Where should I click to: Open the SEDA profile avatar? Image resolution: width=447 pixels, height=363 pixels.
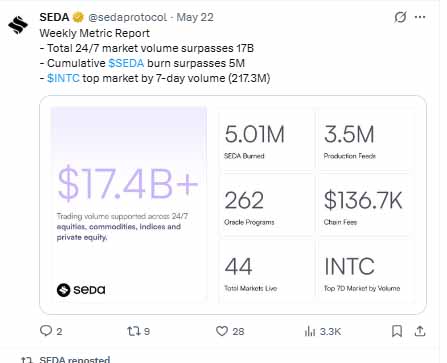coord(18,25)
